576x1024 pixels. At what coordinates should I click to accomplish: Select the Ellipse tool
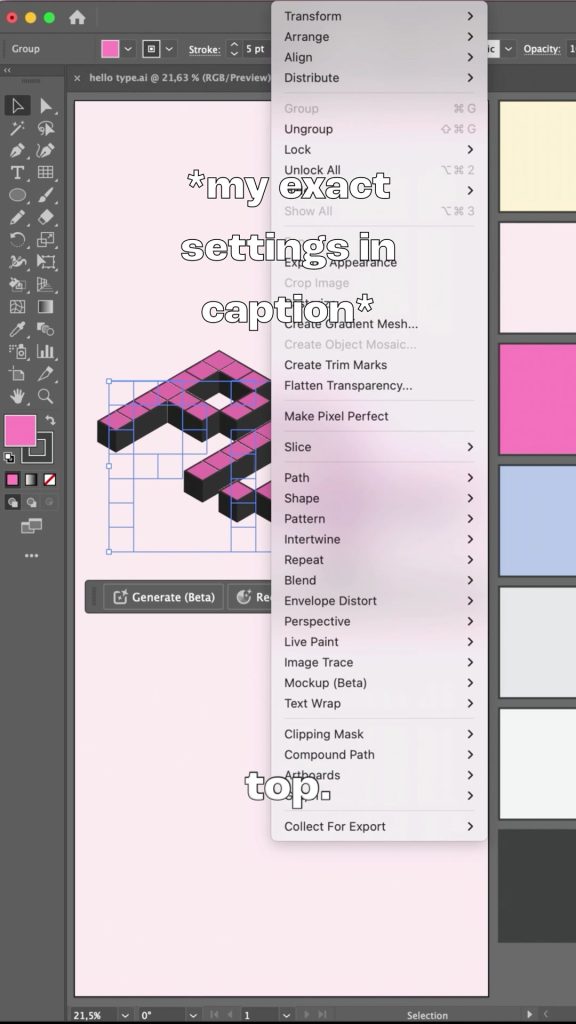pos(18,195)
